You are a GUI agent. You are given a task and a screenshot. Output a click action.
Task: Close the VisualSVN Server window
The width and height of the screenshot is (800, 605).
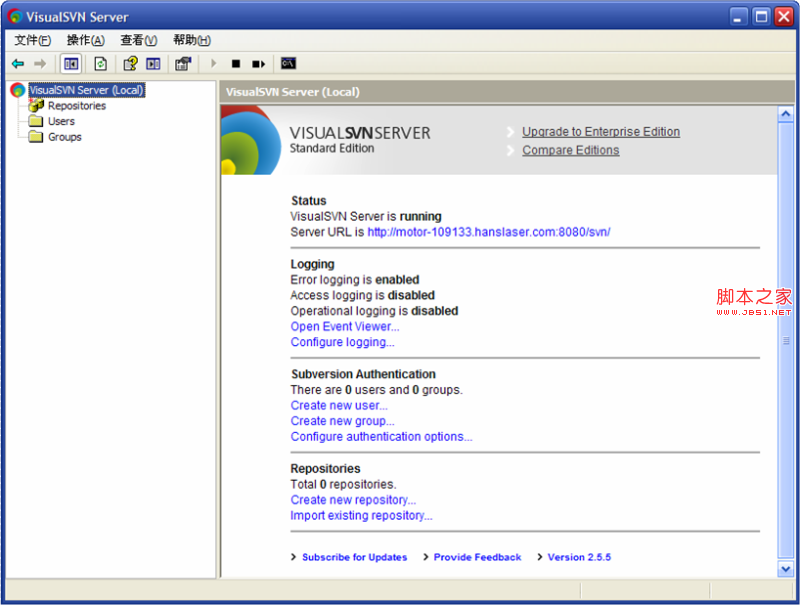pos(784,17)
